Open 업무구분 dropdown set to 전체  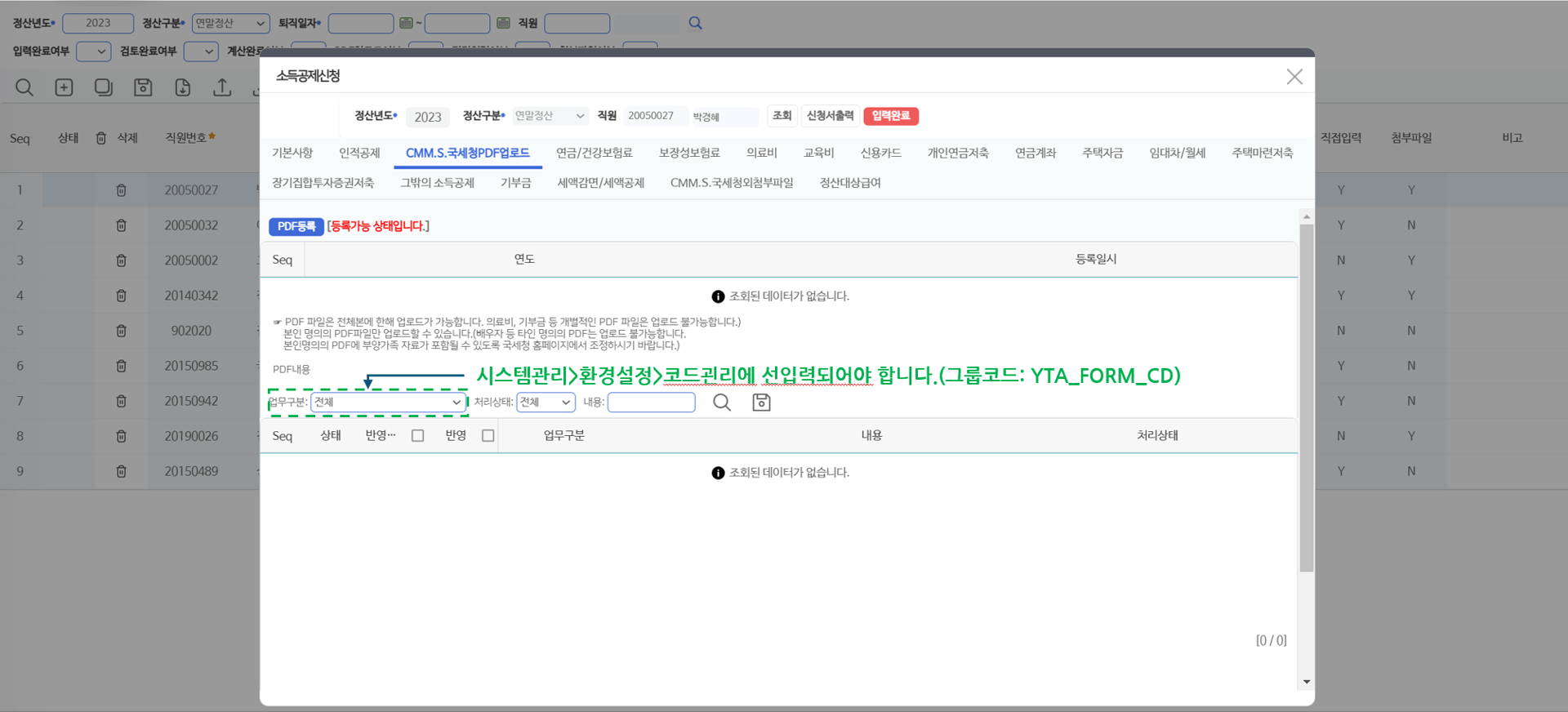[x=388, y=402]
